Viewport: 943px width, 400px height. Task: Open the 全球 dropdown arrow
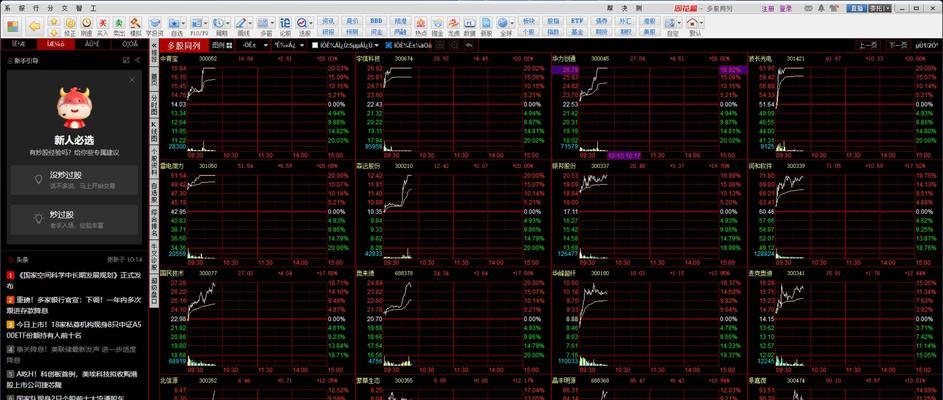point(513,22)
